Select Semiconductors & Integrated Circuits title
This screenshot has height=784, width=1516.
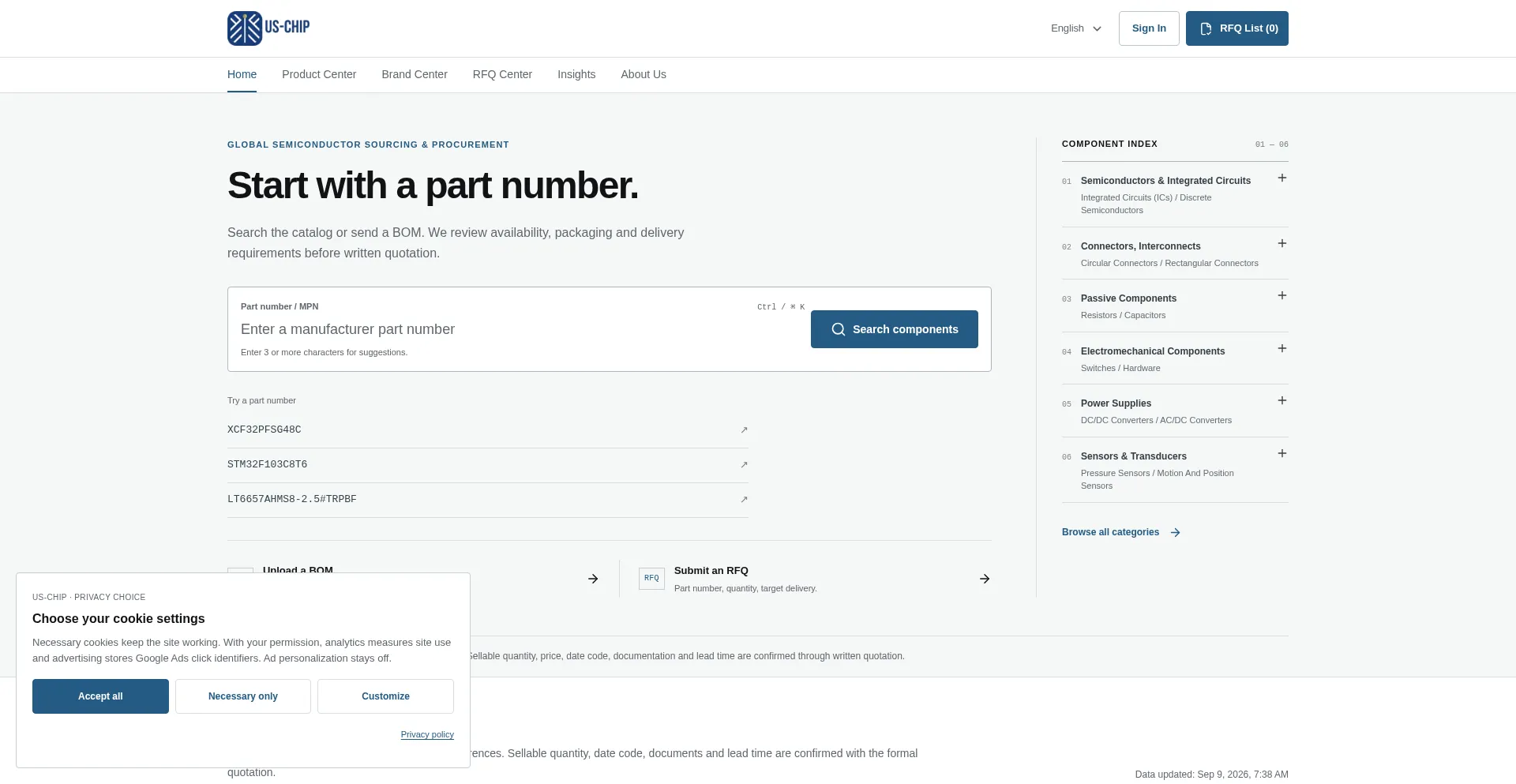pyautogui.click(x=1165, y=181)
